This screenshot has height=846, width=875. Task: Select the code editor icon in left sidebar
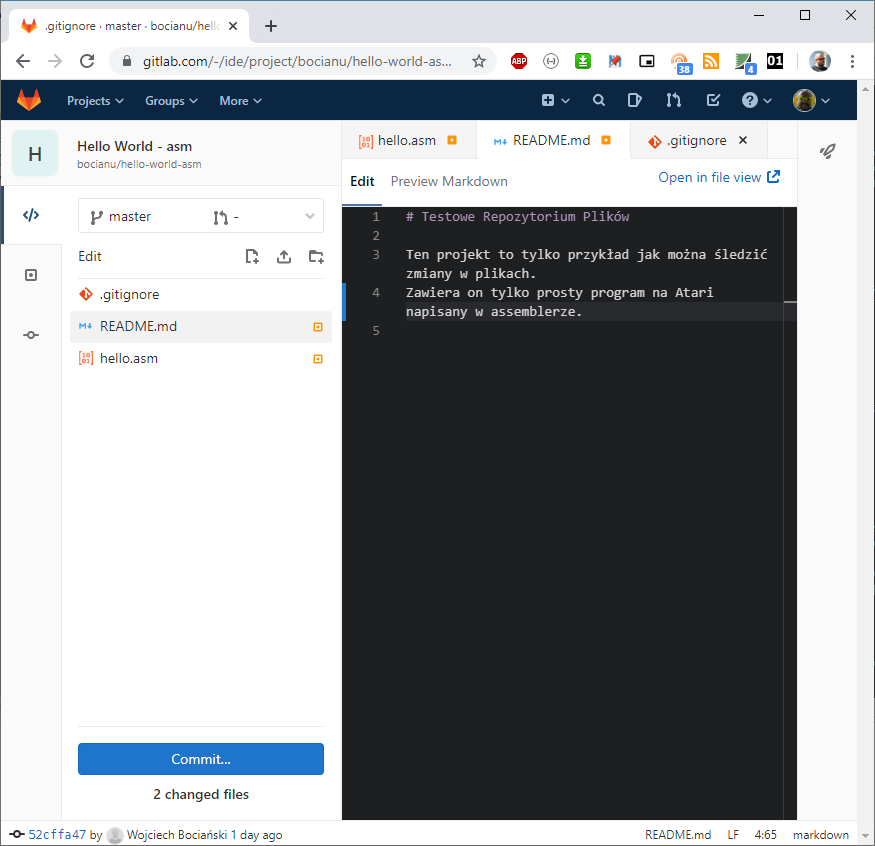[30, 213]
